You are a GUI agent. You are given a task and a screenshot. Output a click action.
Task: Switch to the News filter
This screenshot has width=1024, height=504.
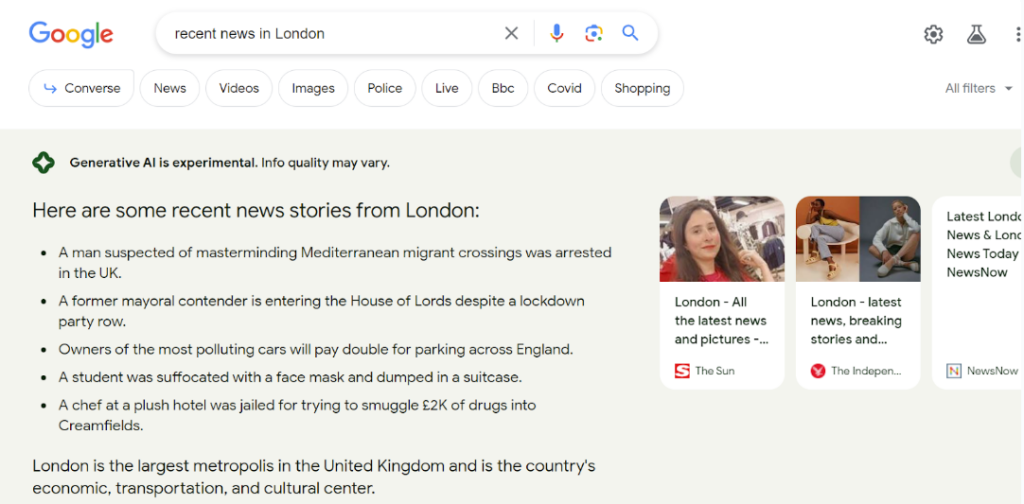pos(170,88)
